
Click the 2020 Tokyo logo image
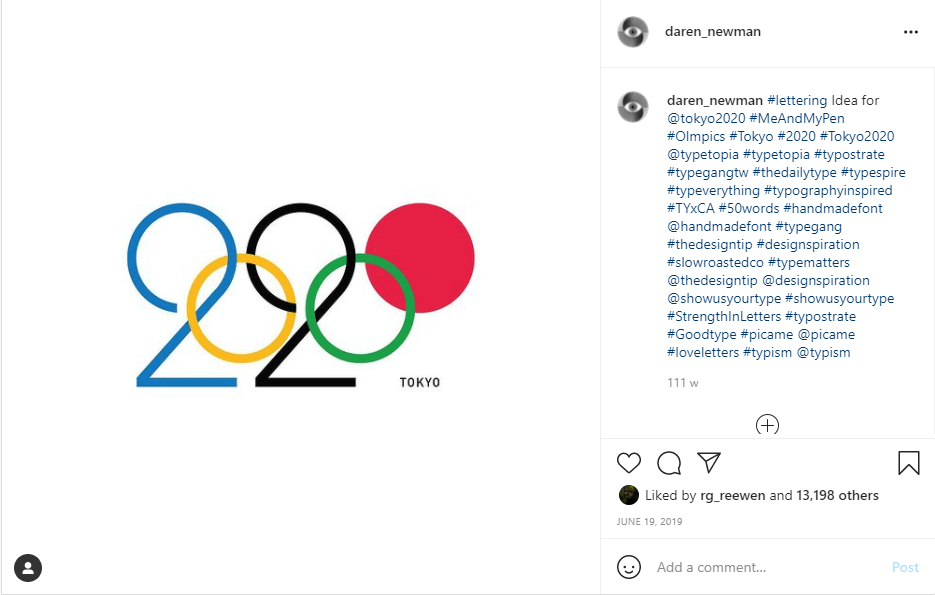pyautogui.click(x=305, y=295)
